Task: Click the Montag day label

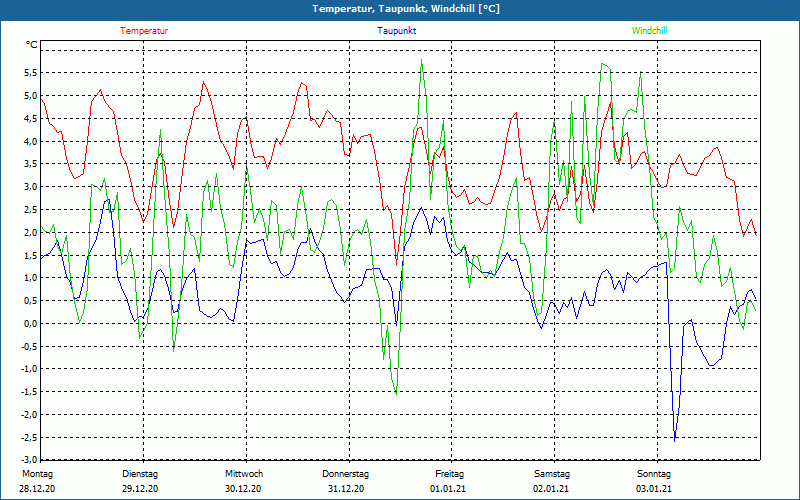Action: coord(37,474)
